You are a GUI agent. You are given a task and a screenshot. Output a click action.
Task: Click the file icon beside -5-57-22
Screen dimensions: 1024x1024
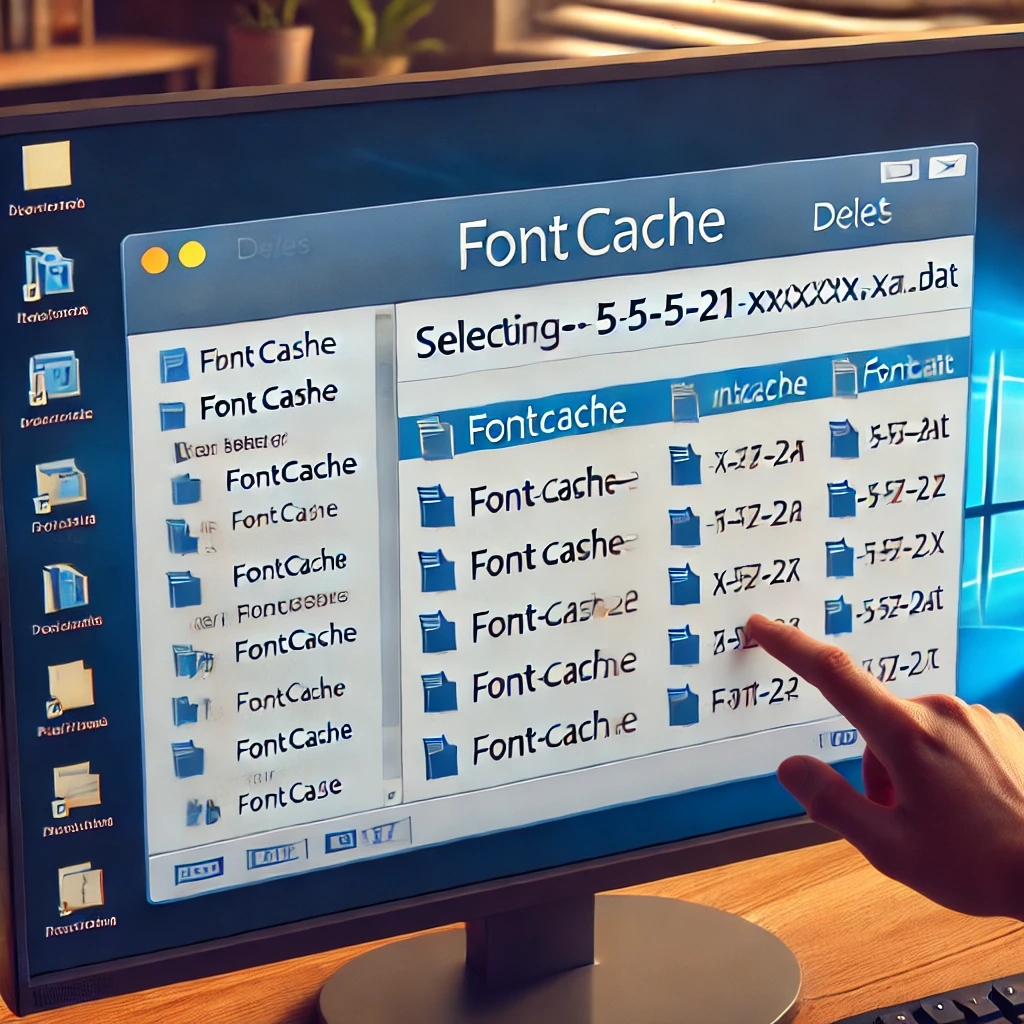(841, 498)
